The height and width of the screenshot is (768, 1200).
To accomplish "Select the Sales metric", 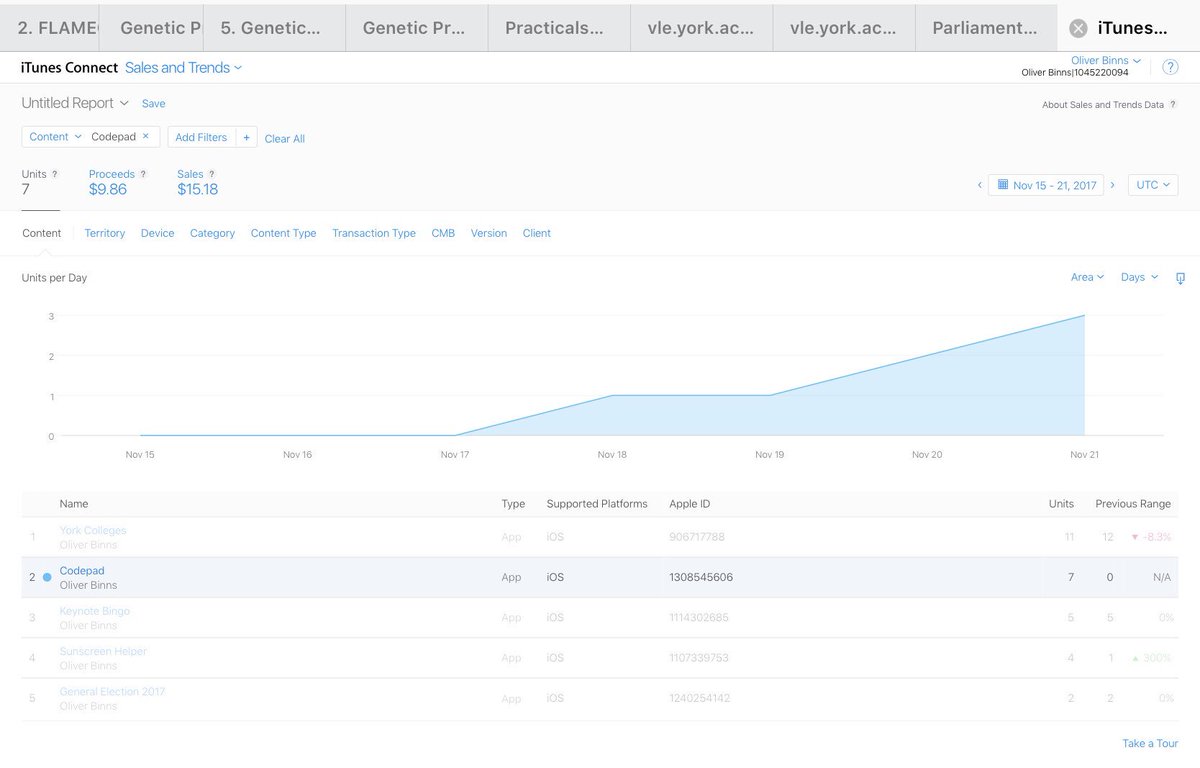I will 197,182.
